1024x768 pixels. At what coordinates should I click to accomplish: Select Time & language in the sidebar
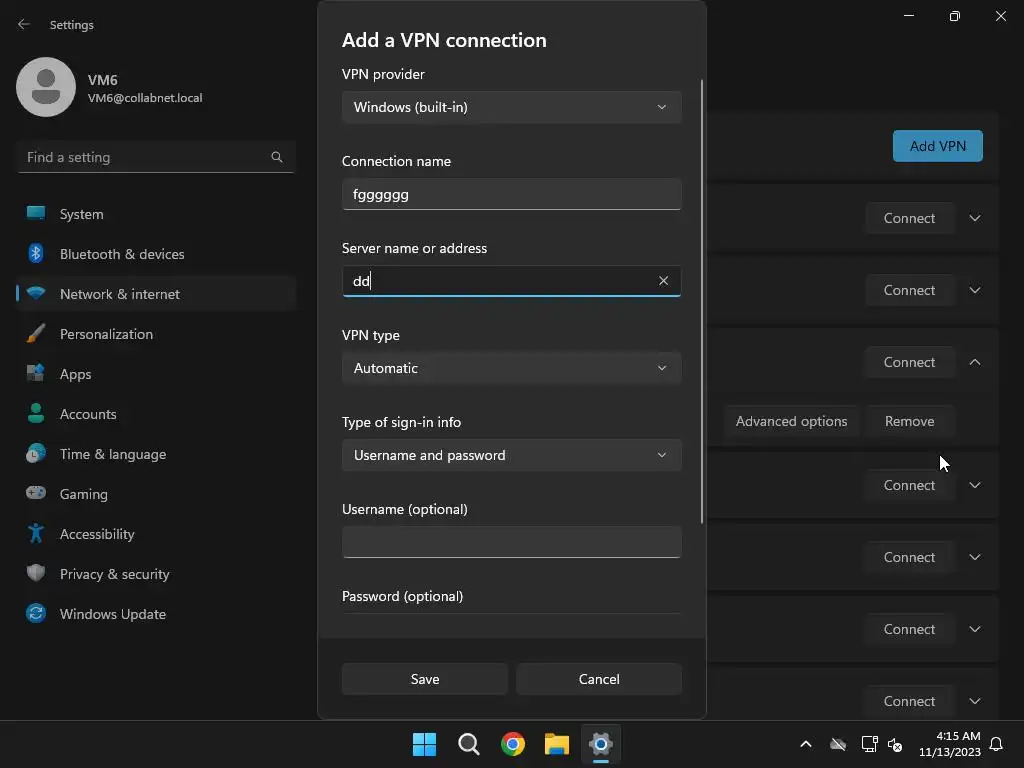pos(113,454)
